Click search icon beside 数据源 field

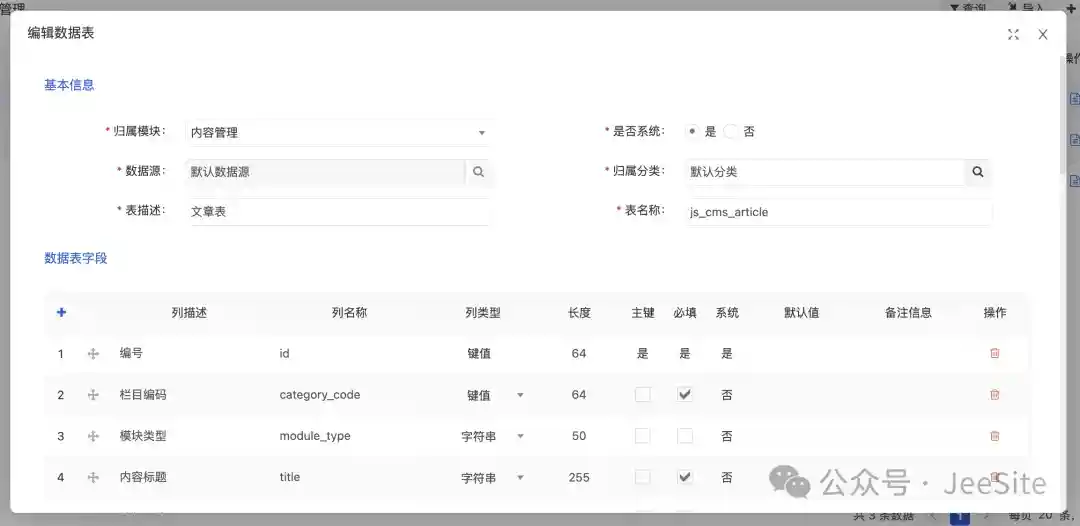click(x=479, y=172)
